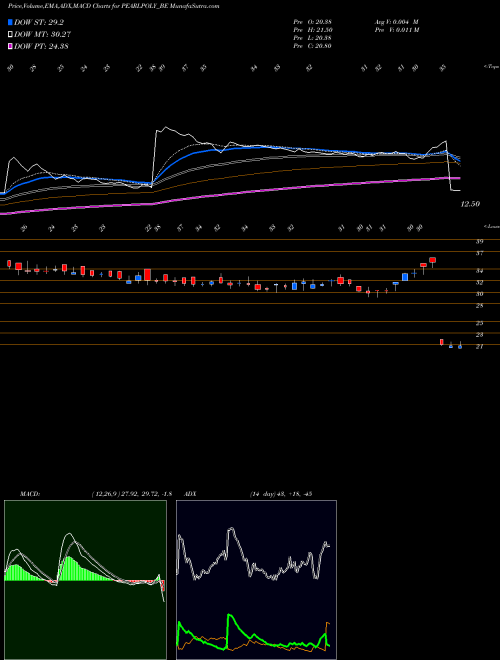Click the 'Pre C: 20.80' value
Viewport: 500px width, 660px height.
pyautogui.click(x=313, y=46)
